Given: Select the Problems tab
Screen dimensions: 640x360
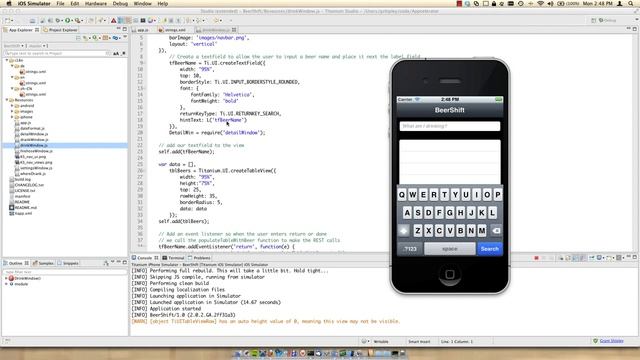Looking at the screenshot, I should (199, 258).
